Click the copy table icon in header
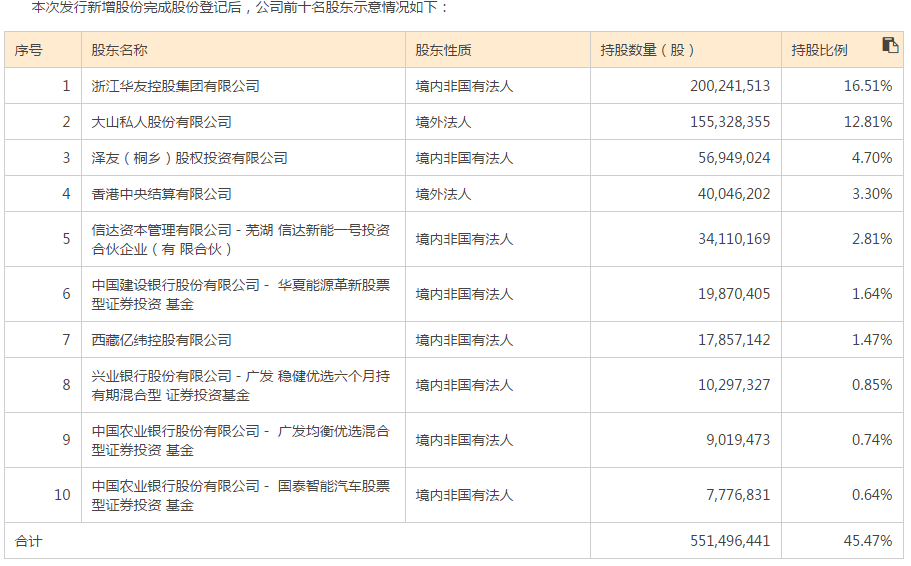This screenshot has height=566, width=911. 890,45
